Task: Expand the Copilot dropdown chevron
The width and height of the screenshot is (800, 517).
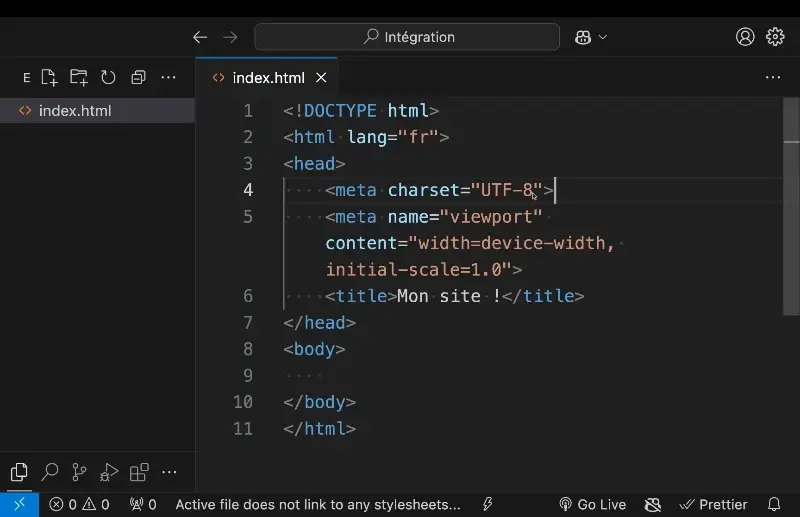Action: click(603, 37)
